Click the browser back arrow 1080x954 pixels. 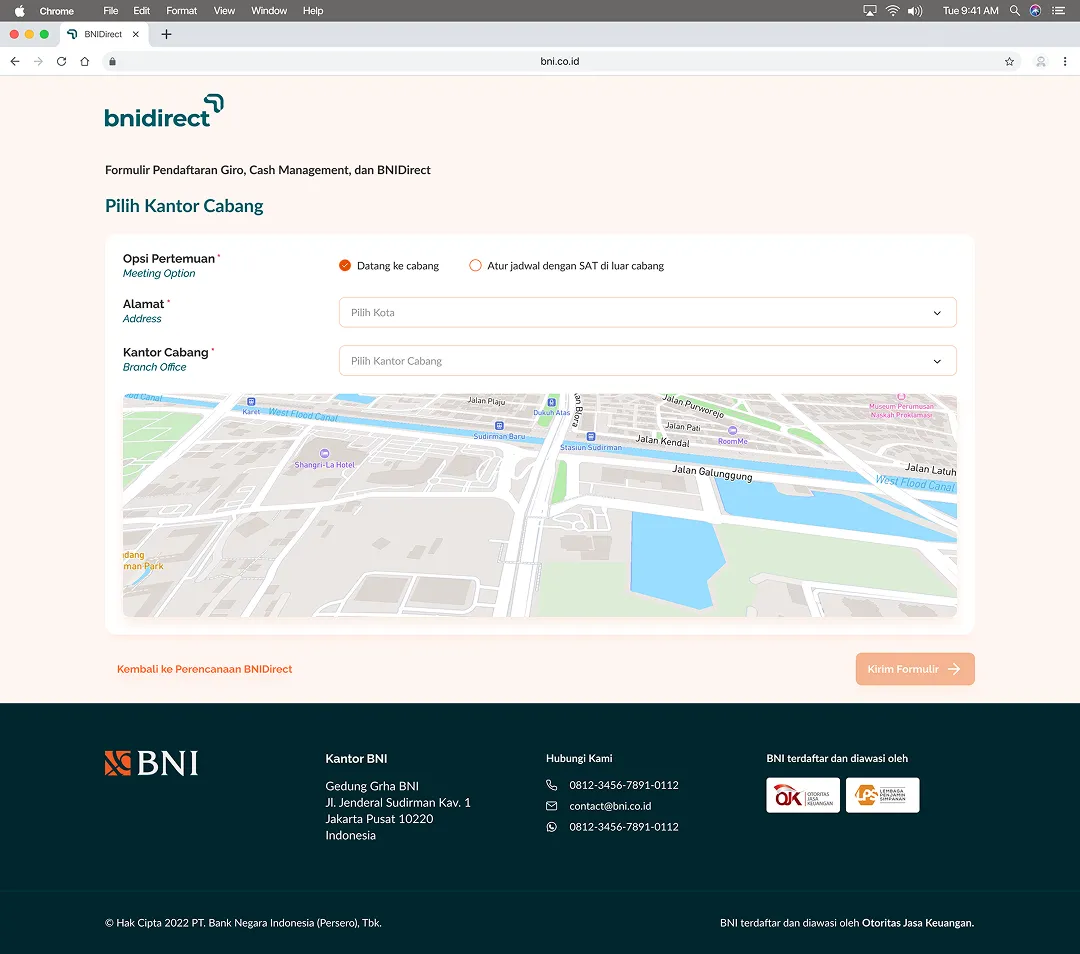pos(15,61)
